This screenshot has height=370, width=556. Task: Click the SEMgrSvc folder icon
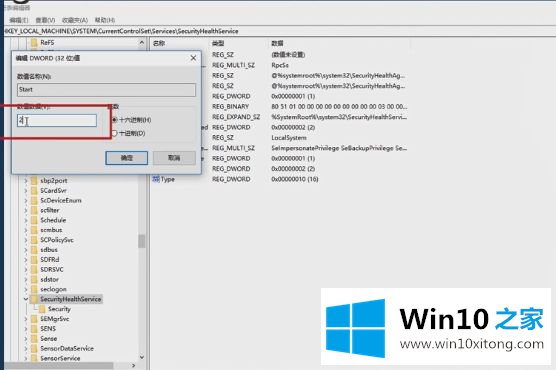pyautogui.click(x=34, y=319)
